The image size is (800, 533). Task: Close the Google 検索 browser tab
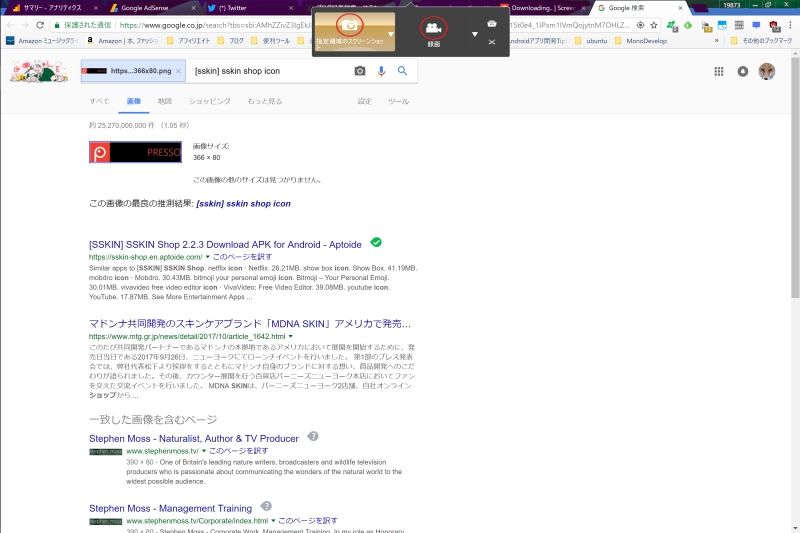680,8
